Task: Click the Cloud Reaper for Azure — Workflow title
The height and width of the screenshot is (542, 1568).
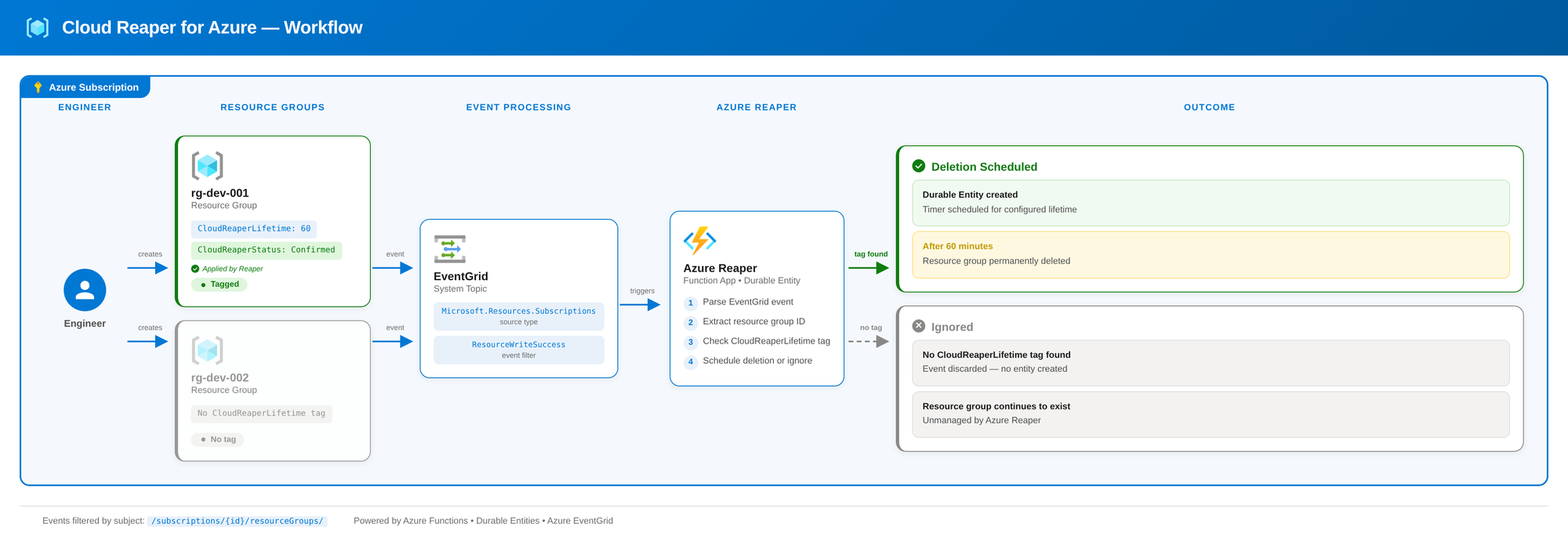Action: click(x=212, y=27)
